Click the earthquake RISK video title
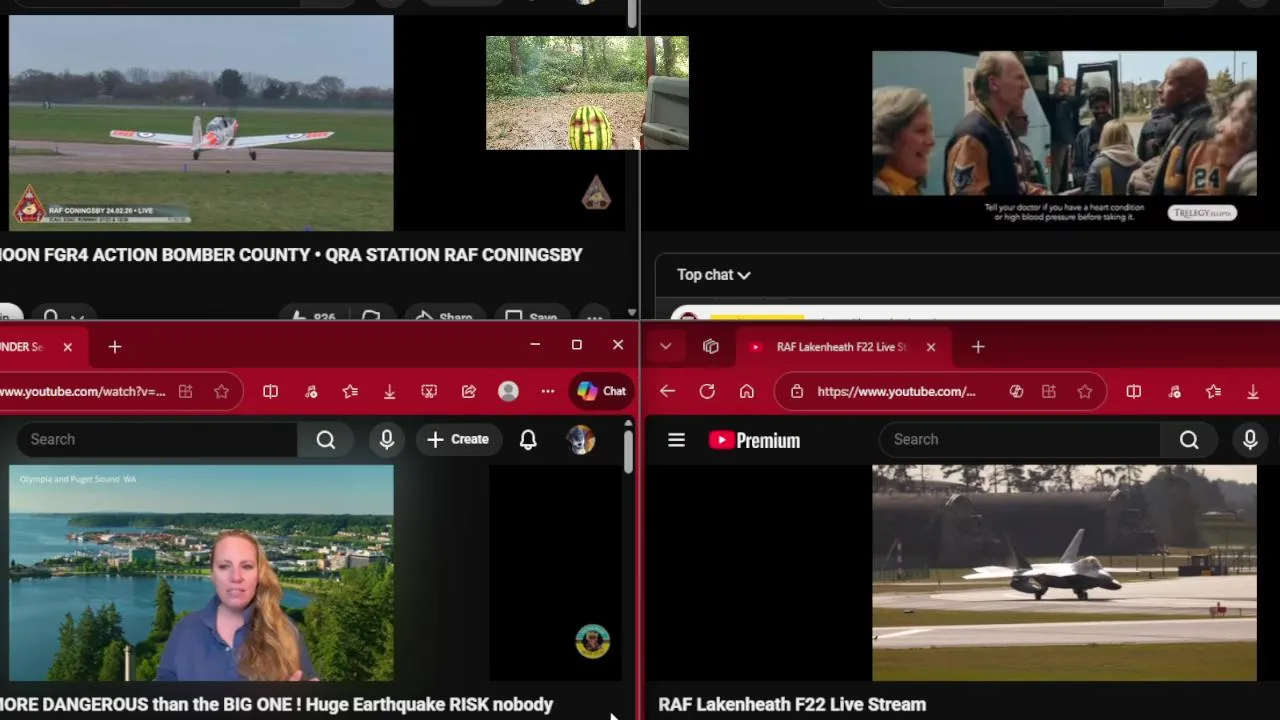This screenshot has height=720, width=1280. click(276, 704)
